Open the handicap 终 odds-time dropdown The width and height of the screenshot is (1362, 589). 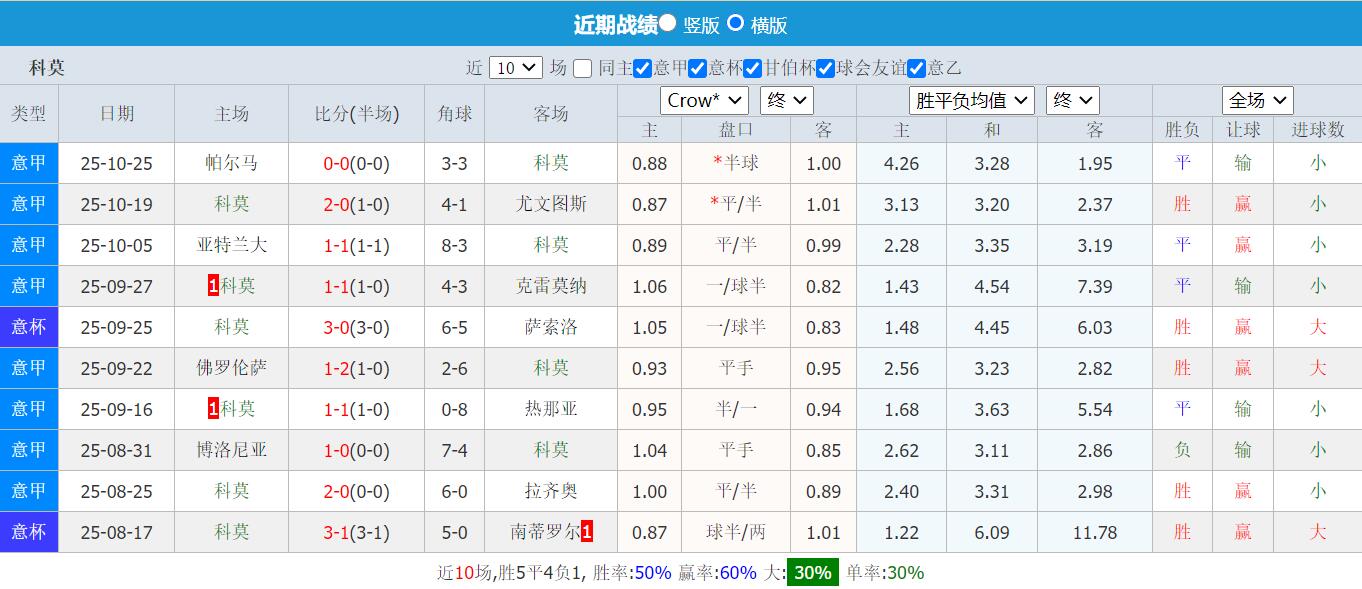coord(788,100)
